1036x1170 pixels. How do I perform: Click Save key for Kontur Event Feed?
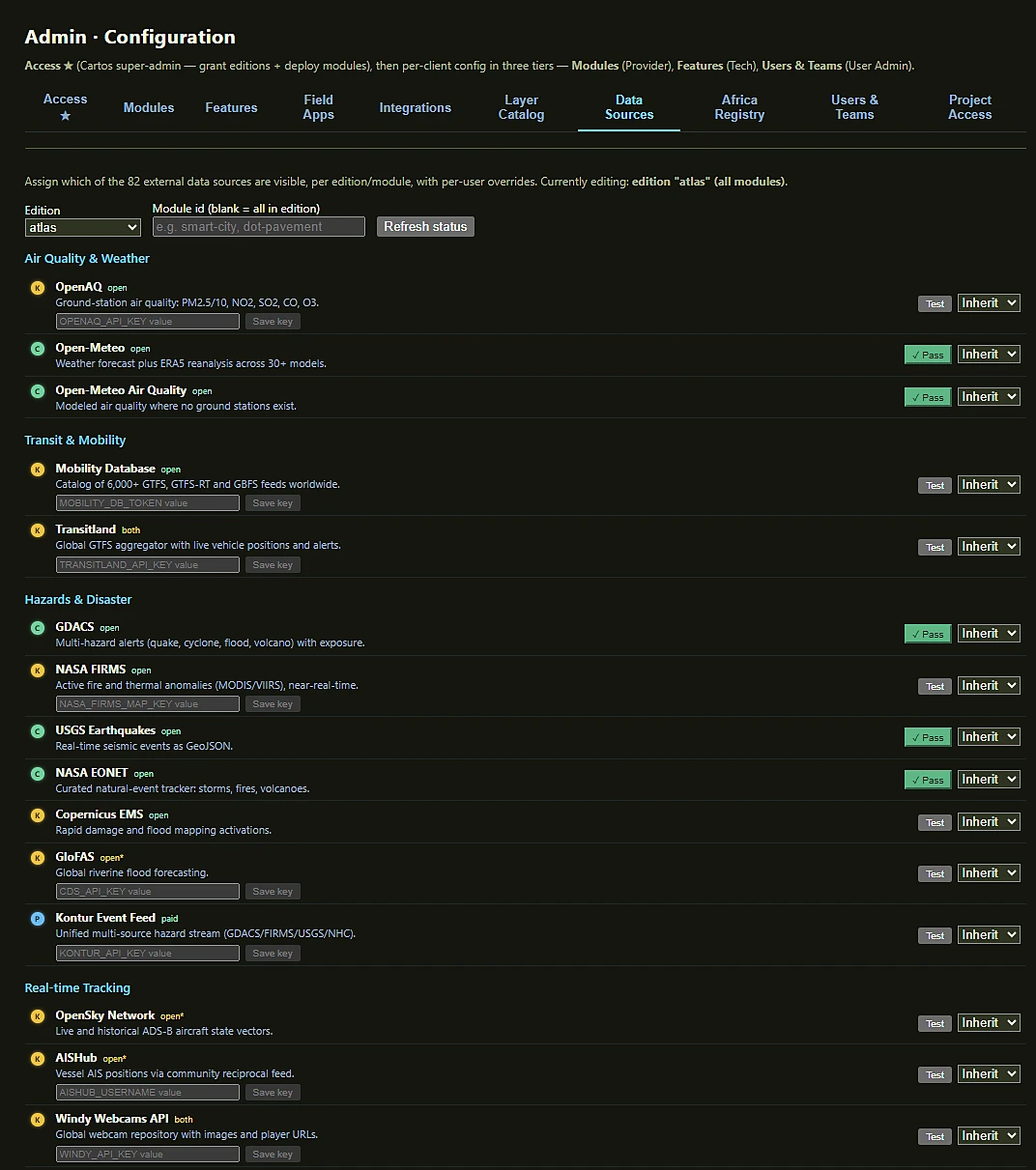[273, 954]
